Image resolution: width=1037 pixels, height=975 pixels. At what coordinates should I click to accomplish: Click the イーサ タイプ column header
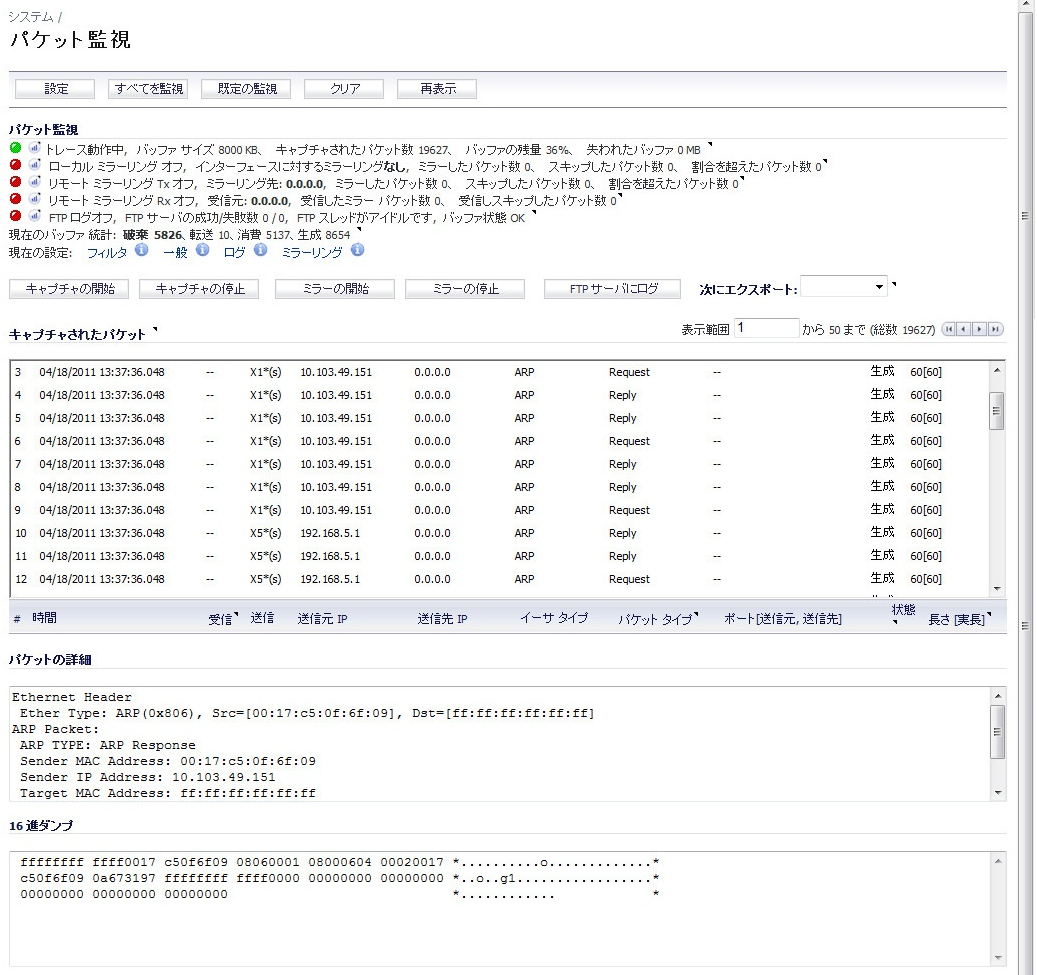coord(554,618)
